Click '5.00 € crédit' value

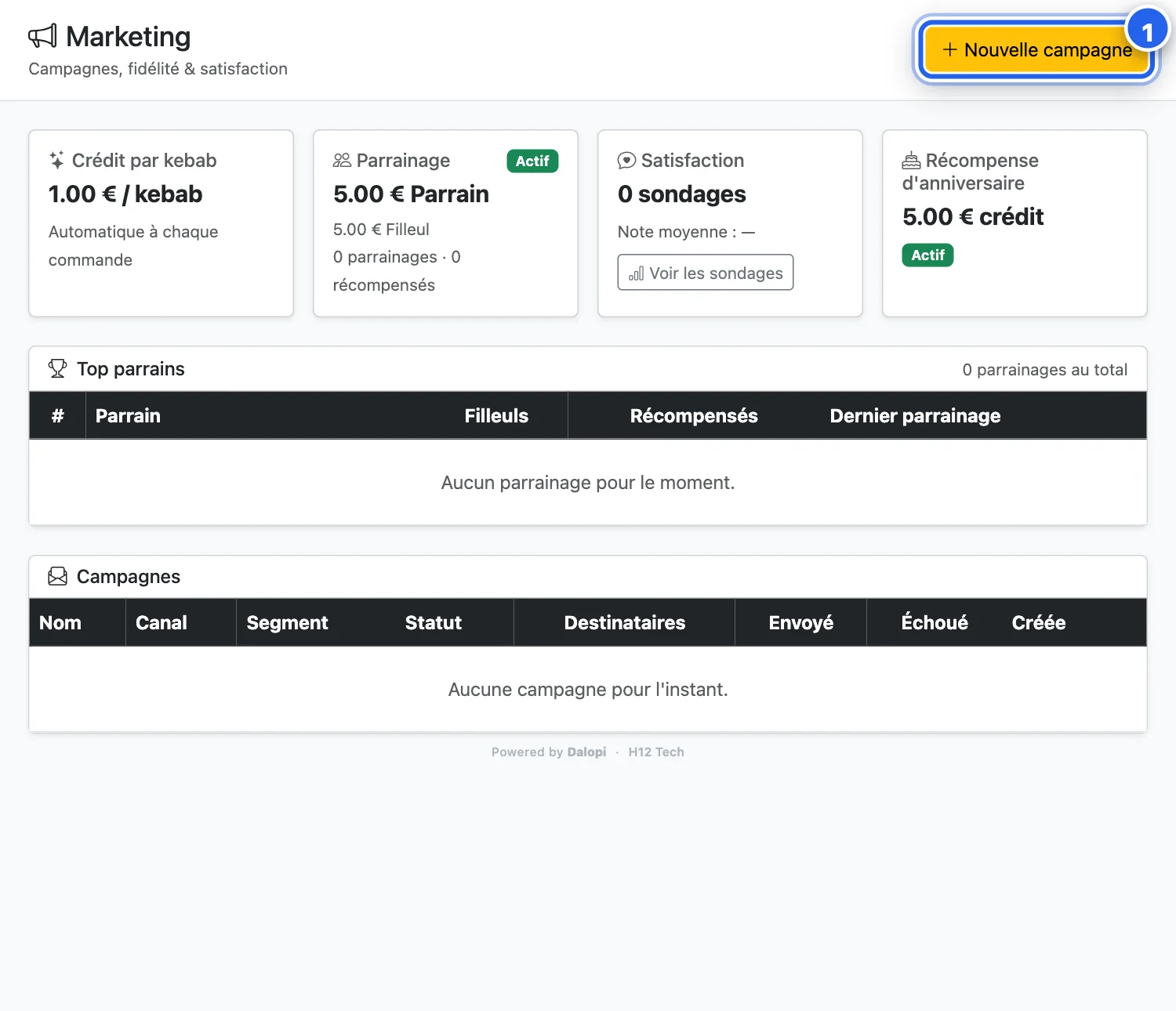tap(973, 217)
